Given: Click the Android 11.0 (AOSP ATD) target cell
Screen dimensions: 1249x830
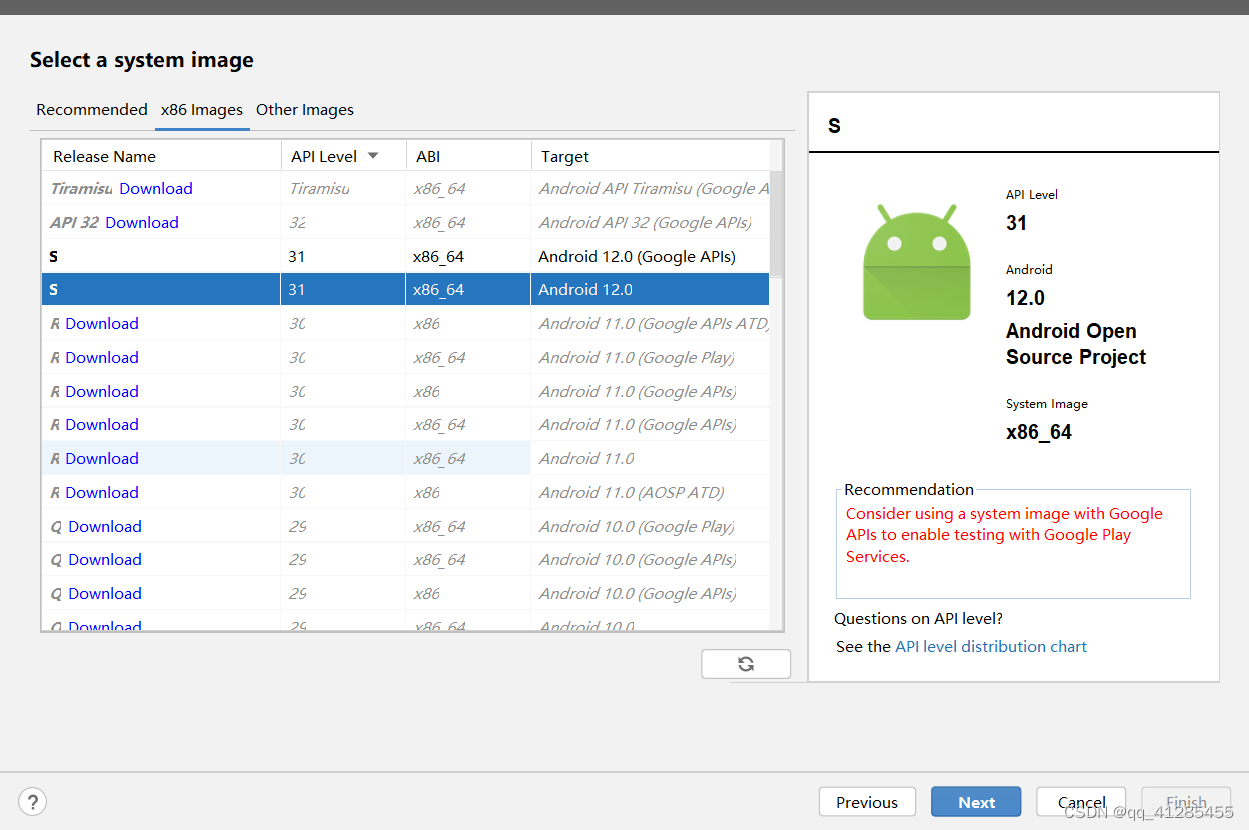Looking at the screenshot, I should pos(651,493).
